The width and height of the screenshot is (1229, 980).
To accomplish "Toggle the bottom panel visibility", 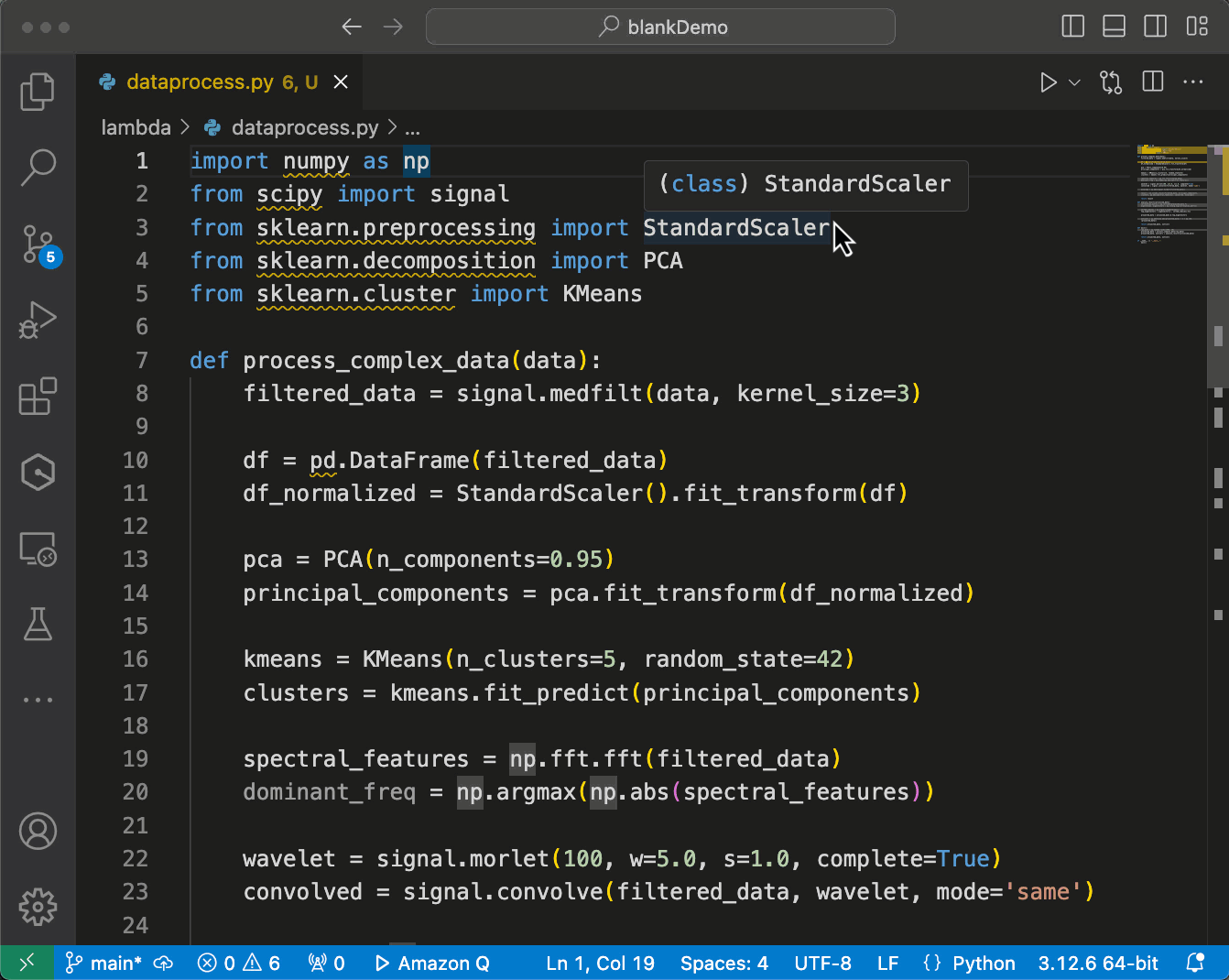I will pyautogui.click(x=1114, y=27).
